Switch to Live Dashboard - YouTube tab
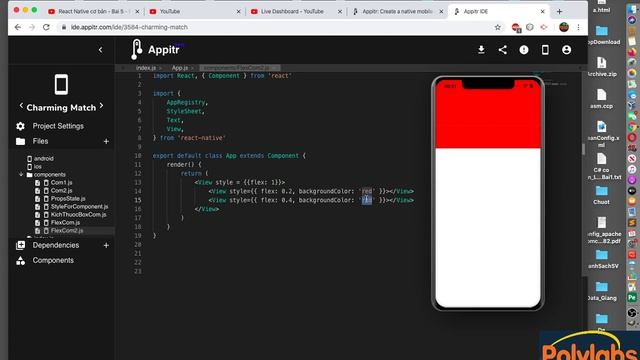Screen dimensions: 640x360 tap(295, 11)
